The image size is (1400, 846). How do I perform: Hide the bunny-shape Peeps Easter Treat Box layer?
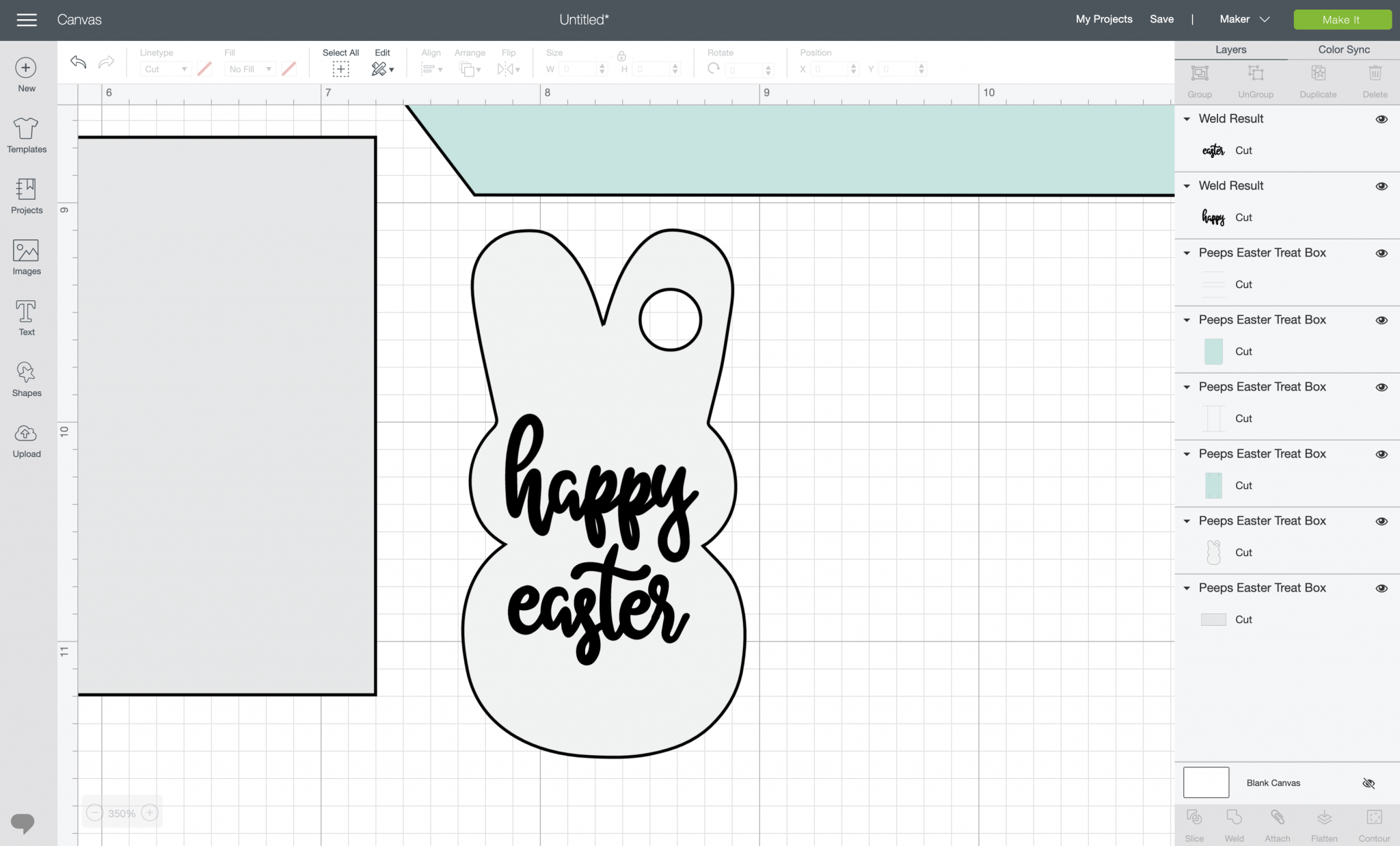point(1382,521)
